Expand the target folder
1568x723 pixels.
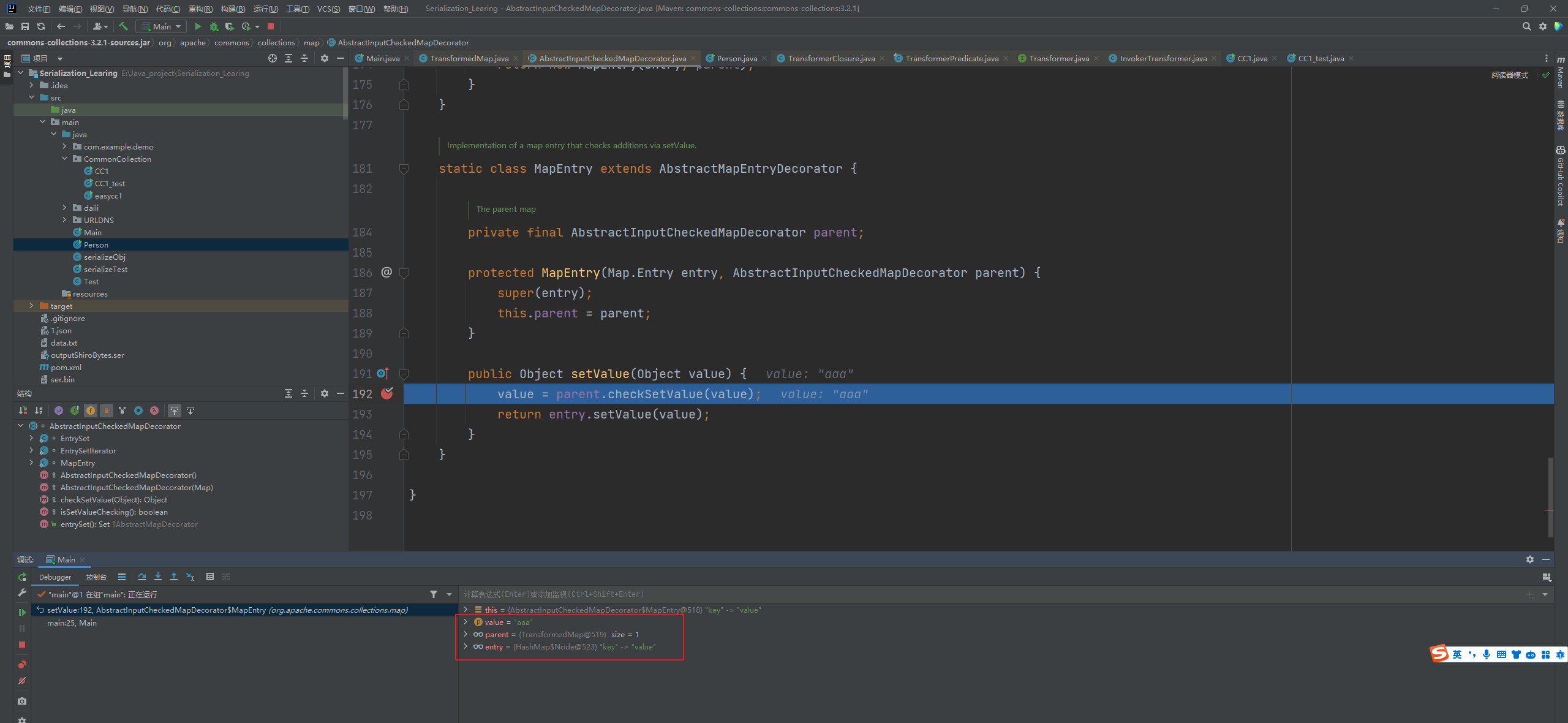click(x=31, y=306)
